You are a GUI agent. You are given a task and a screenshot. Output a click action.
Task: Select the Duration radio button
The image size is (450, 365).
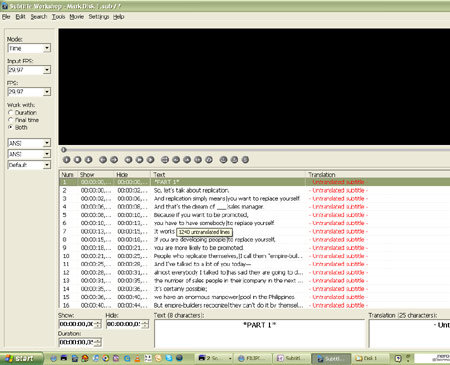(11, 113)
